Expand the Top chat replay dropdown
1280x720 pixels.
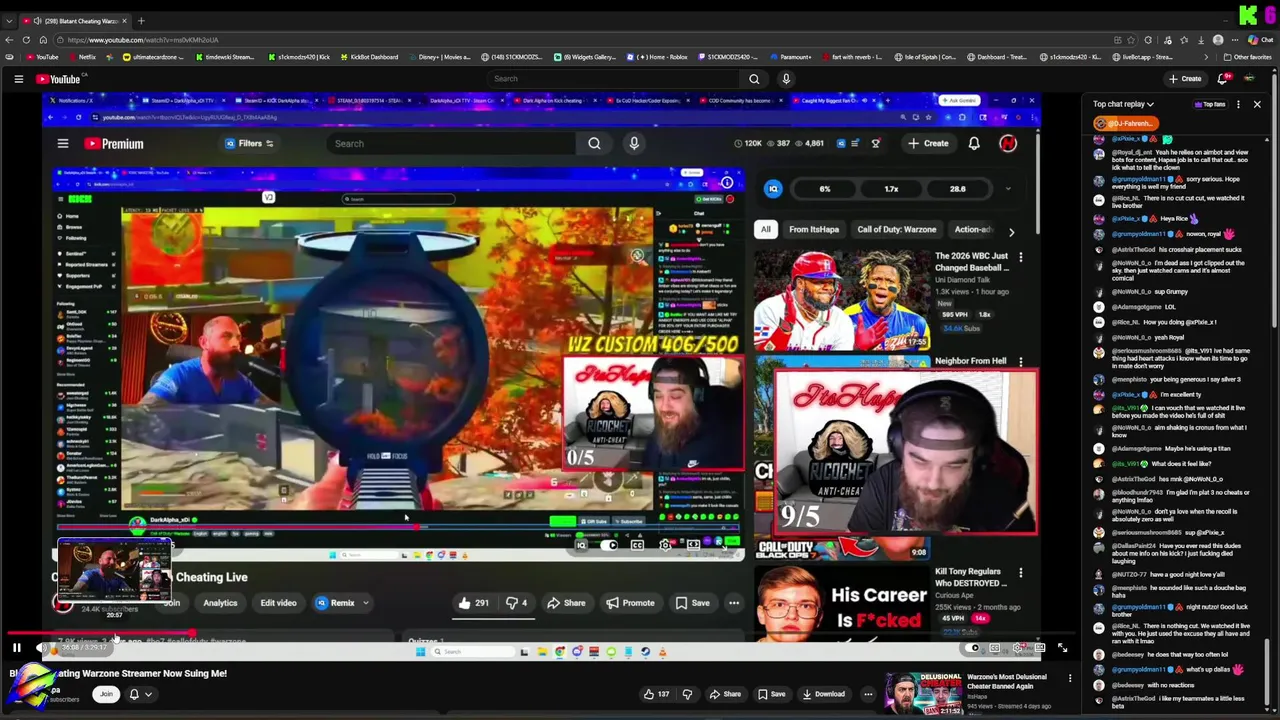(1123, 104)
